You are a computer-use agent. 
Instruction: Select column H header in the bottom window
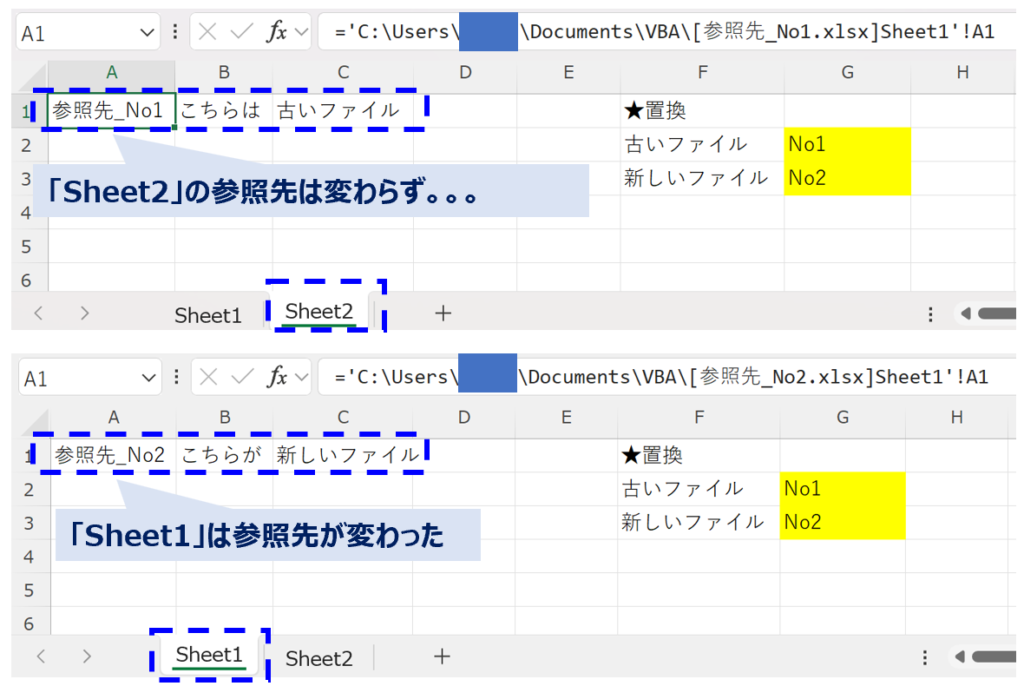957,417
